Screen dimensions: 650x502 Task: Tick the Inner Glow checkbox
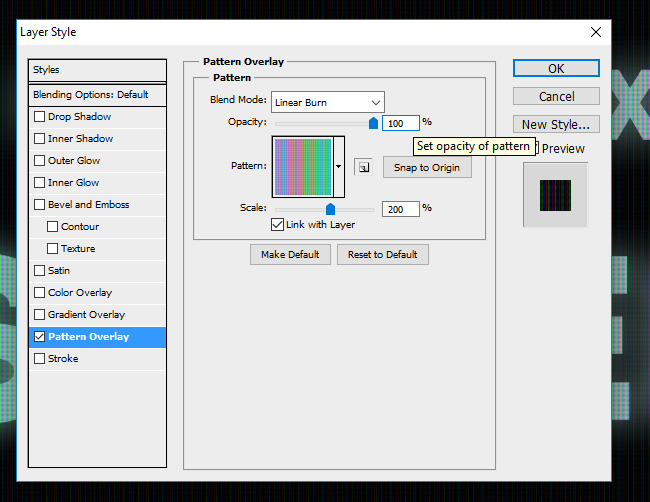[39, 182]
